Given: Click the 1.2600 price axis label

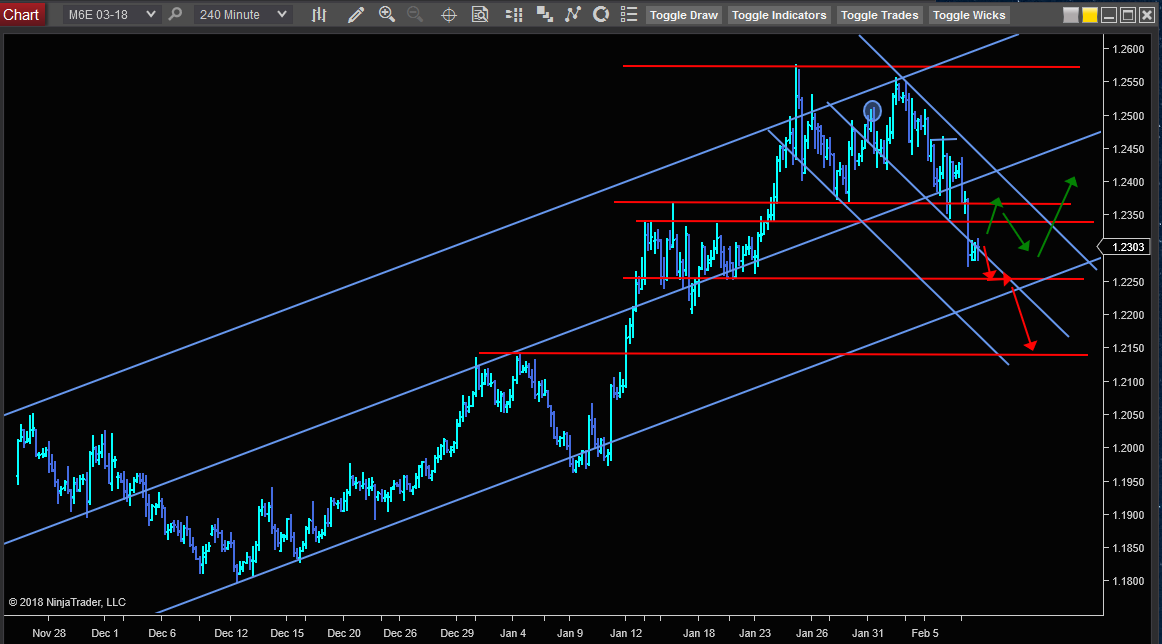Looking at the screenshot, I should (x=1128, y=50).
